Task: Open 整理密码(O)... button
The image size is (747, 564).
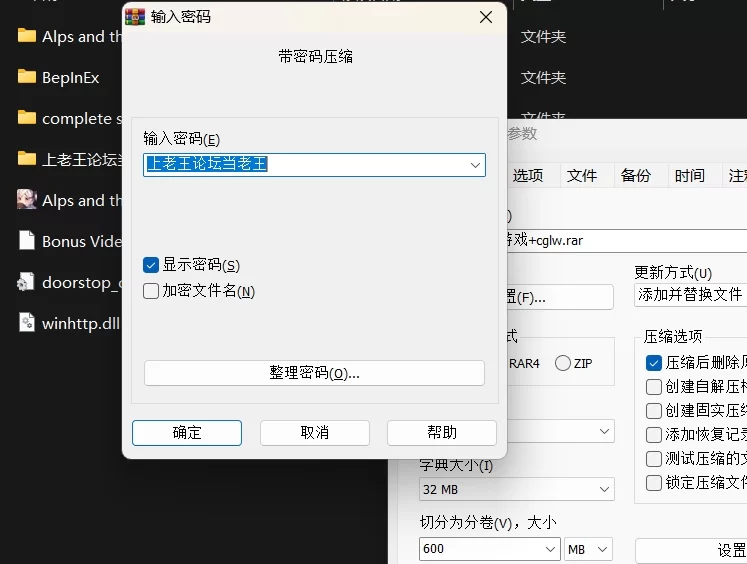Action: click(314, 373)
